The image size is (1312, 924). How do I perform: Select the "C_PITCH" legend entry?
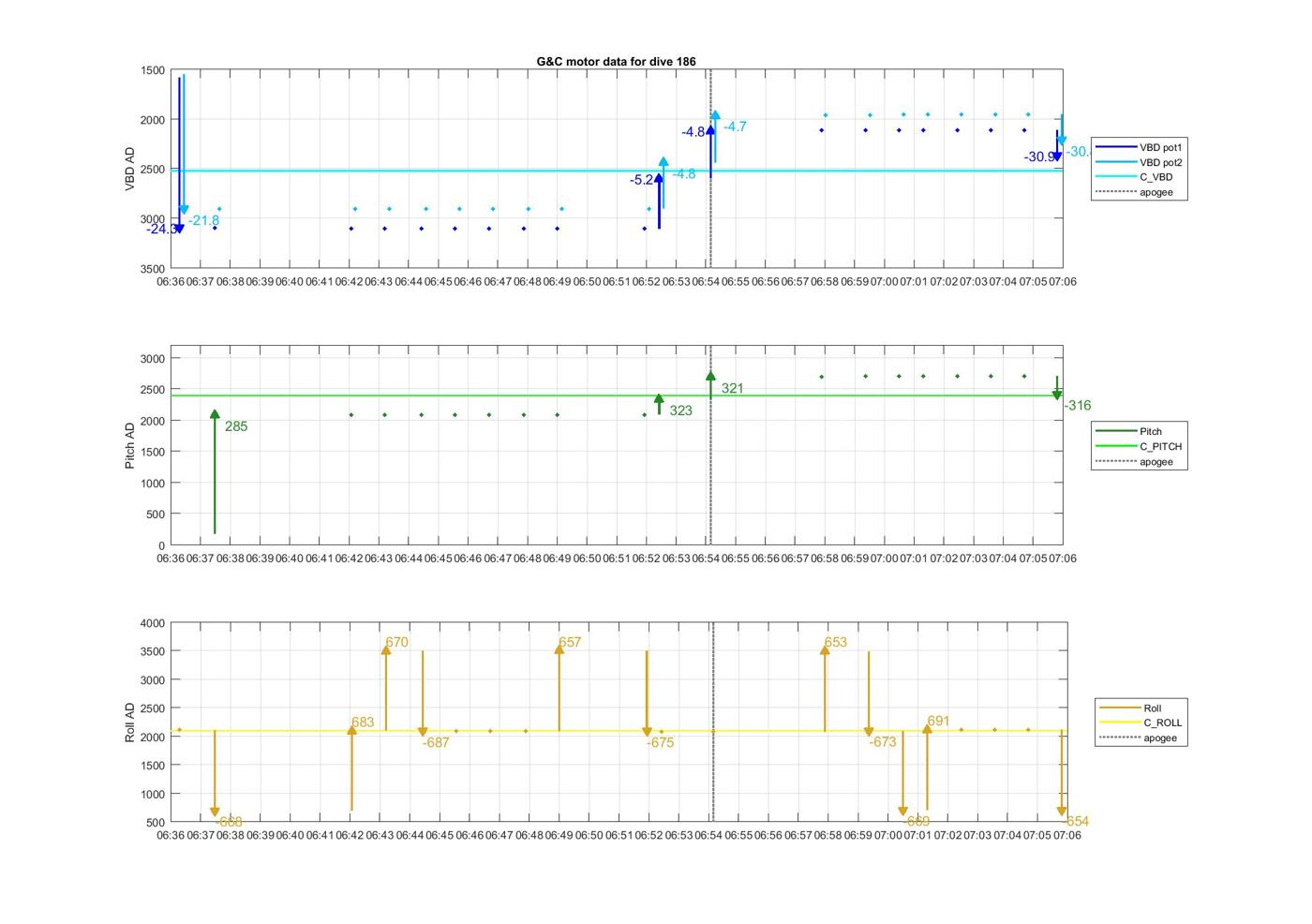coord(1141,446)
